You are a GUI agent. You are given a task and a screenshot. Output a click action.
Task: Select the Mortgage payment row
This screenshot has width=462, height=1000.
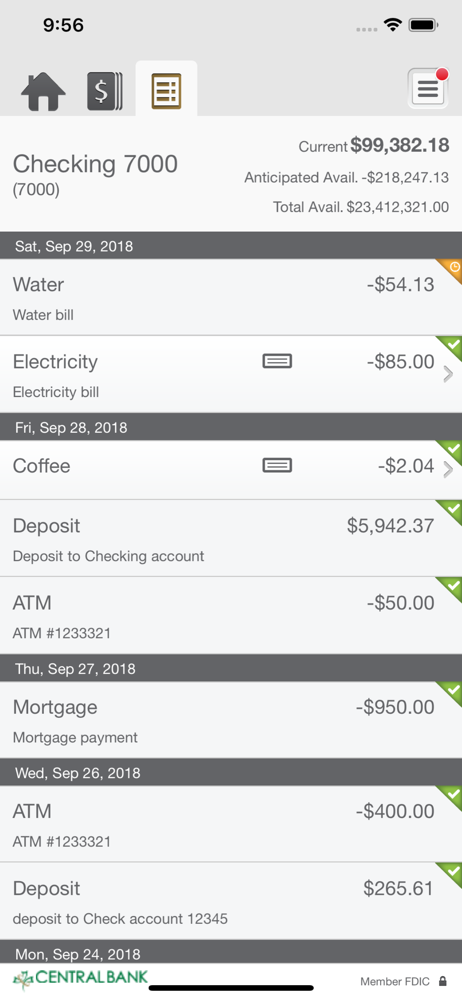tap(231, 720)
